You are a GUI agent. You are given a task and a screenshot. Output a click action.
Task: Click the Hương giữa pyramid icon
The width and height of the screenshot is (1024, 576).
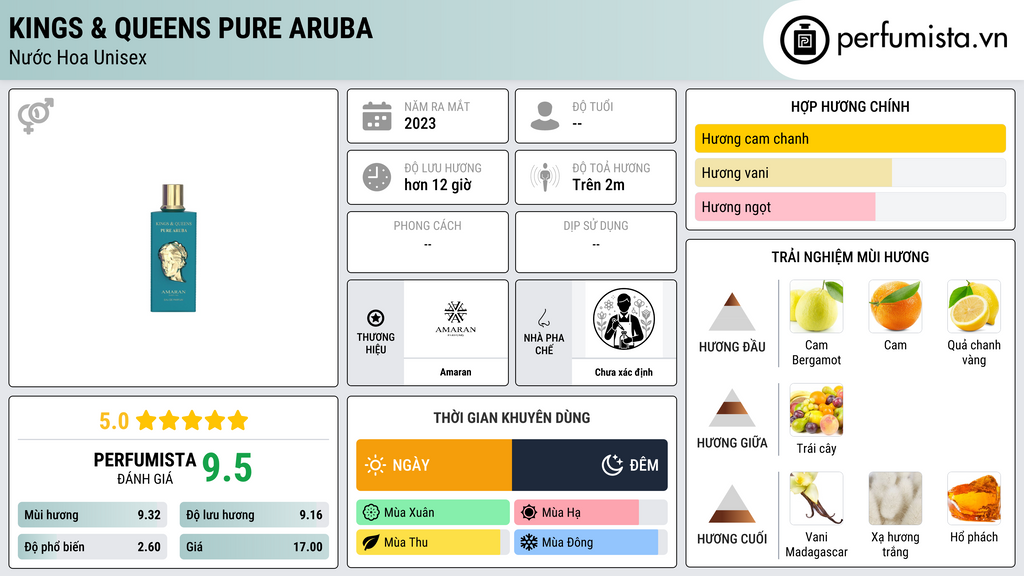732,408
